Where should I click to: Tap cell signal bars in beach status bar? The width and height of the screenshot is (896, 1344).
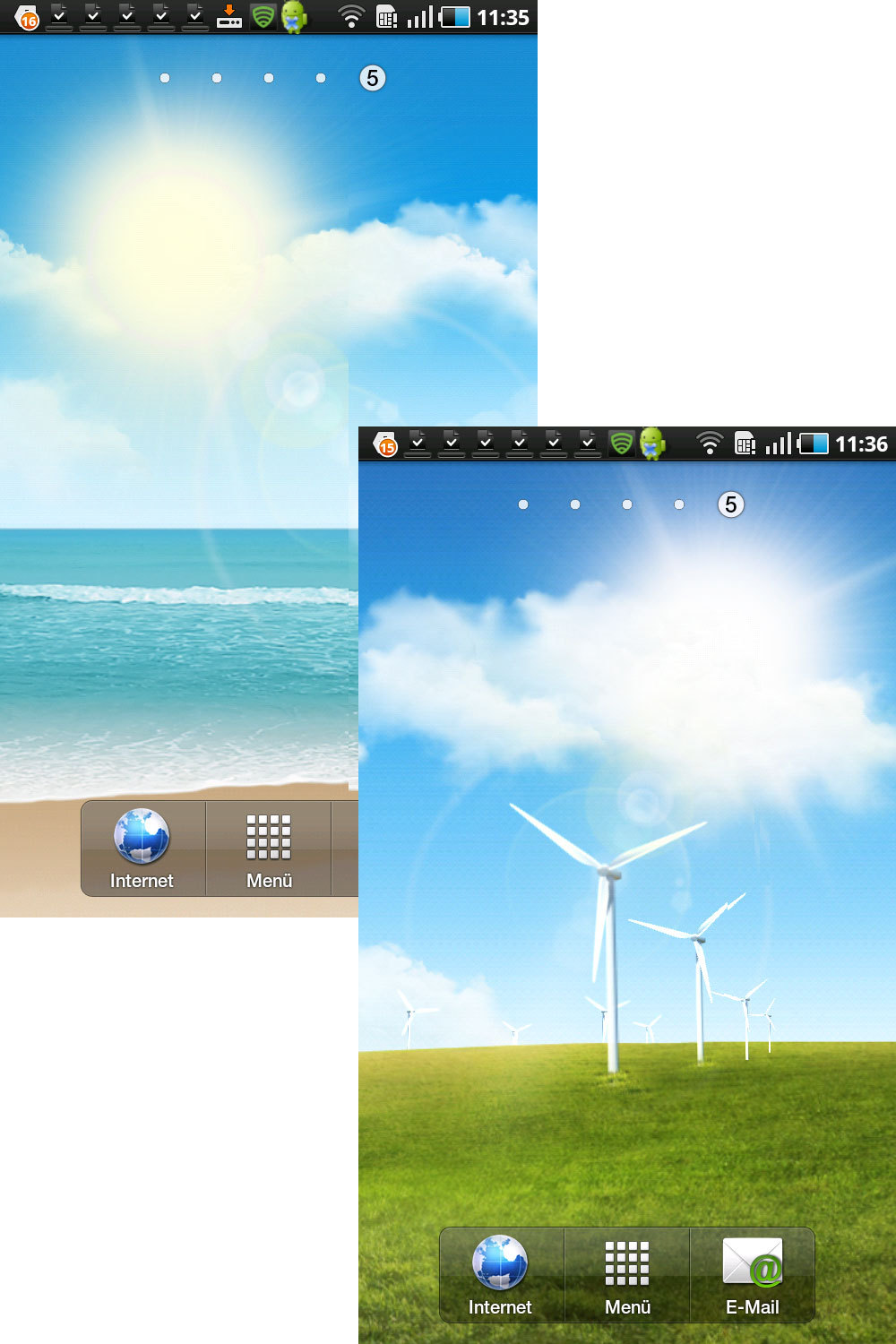(420, 17)
